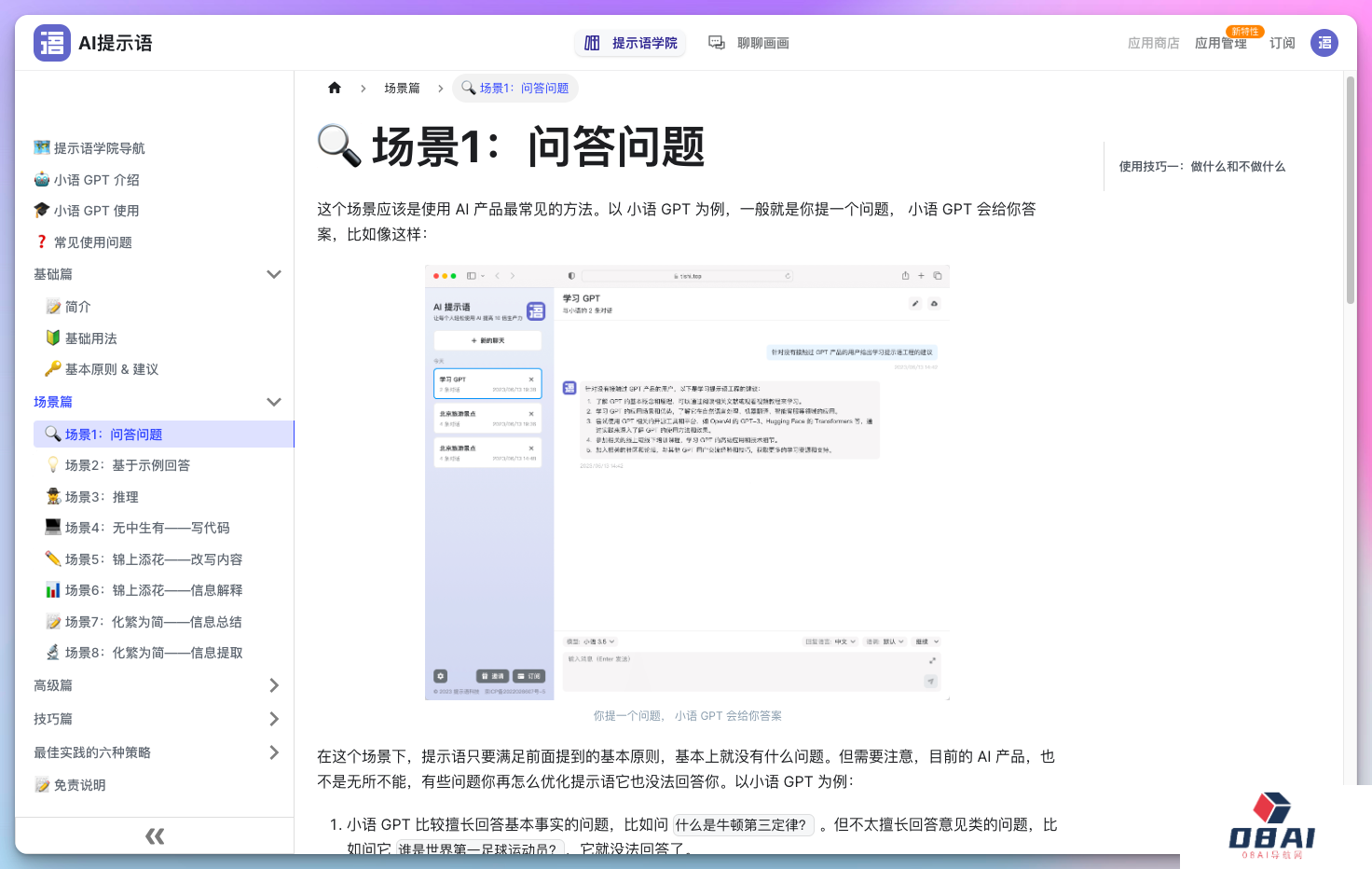Open 场景4: 无中生有——写代码 laptop item
Viewport: 1372px width, 869px height.
point(147,528)
